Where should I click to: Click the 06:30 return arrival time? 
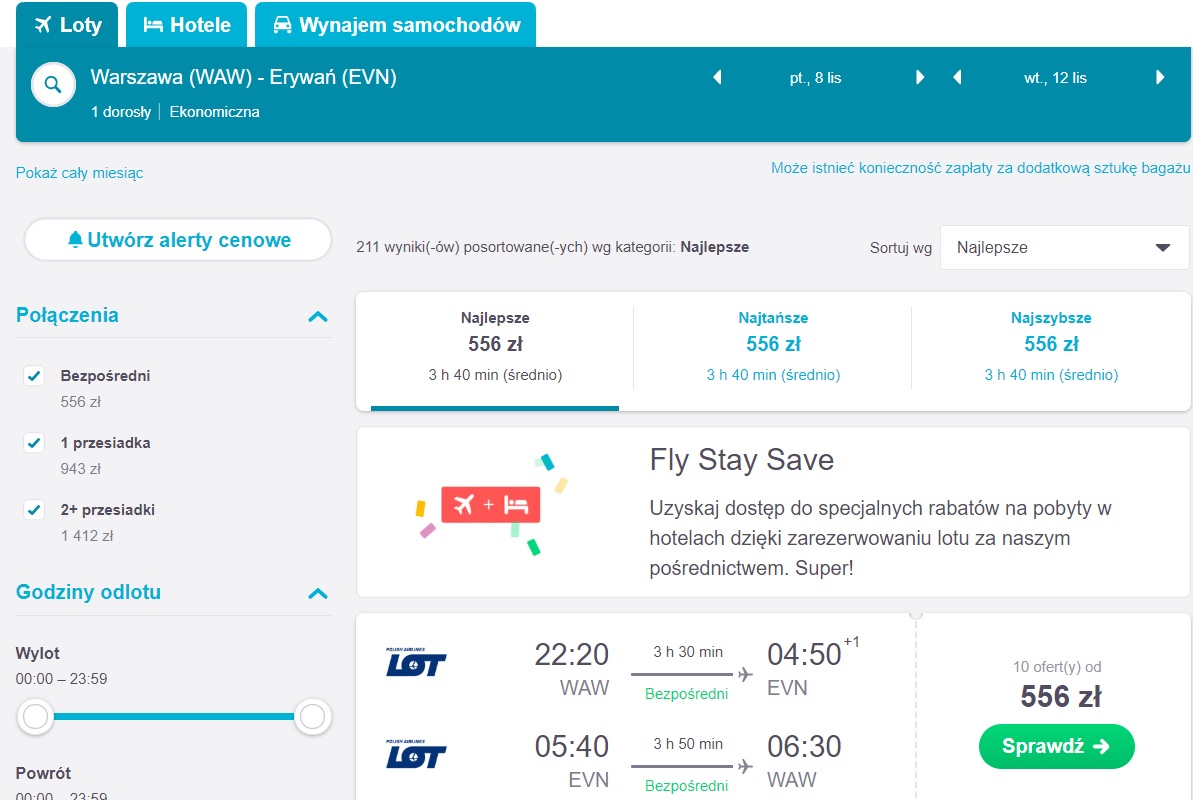(x=804, y=747)
